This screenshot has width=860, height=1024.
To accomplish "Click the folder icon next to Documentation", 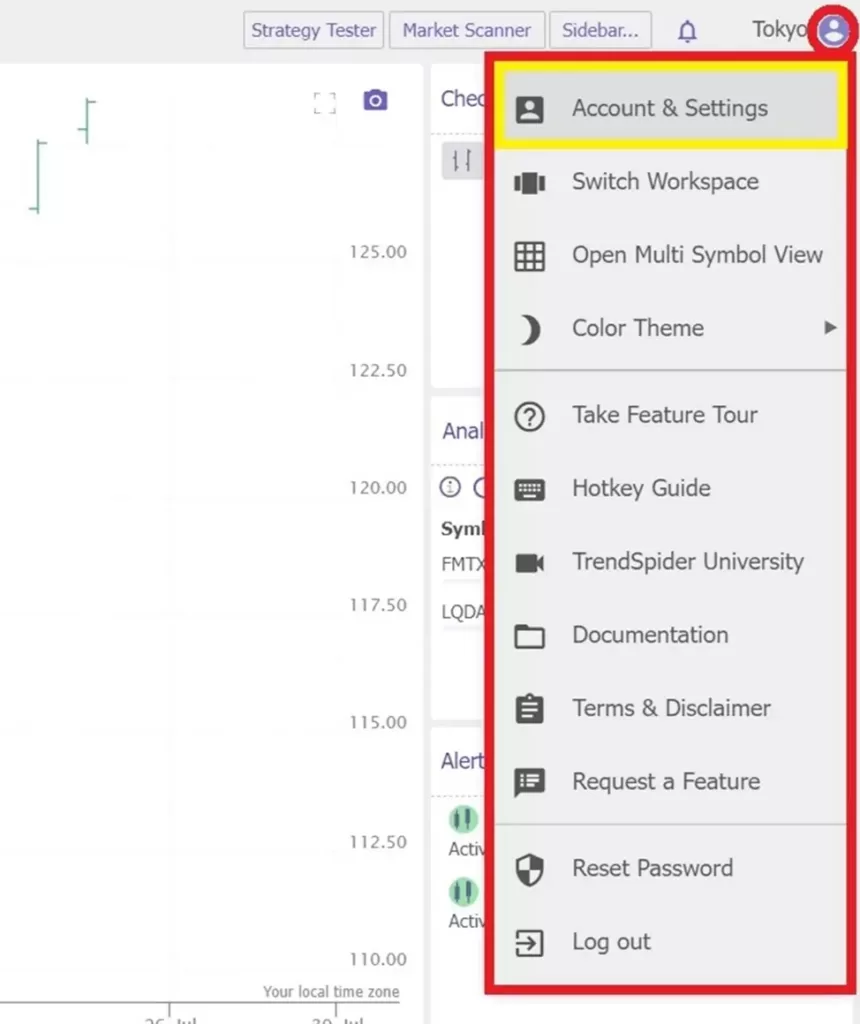I will pos(529,635).
